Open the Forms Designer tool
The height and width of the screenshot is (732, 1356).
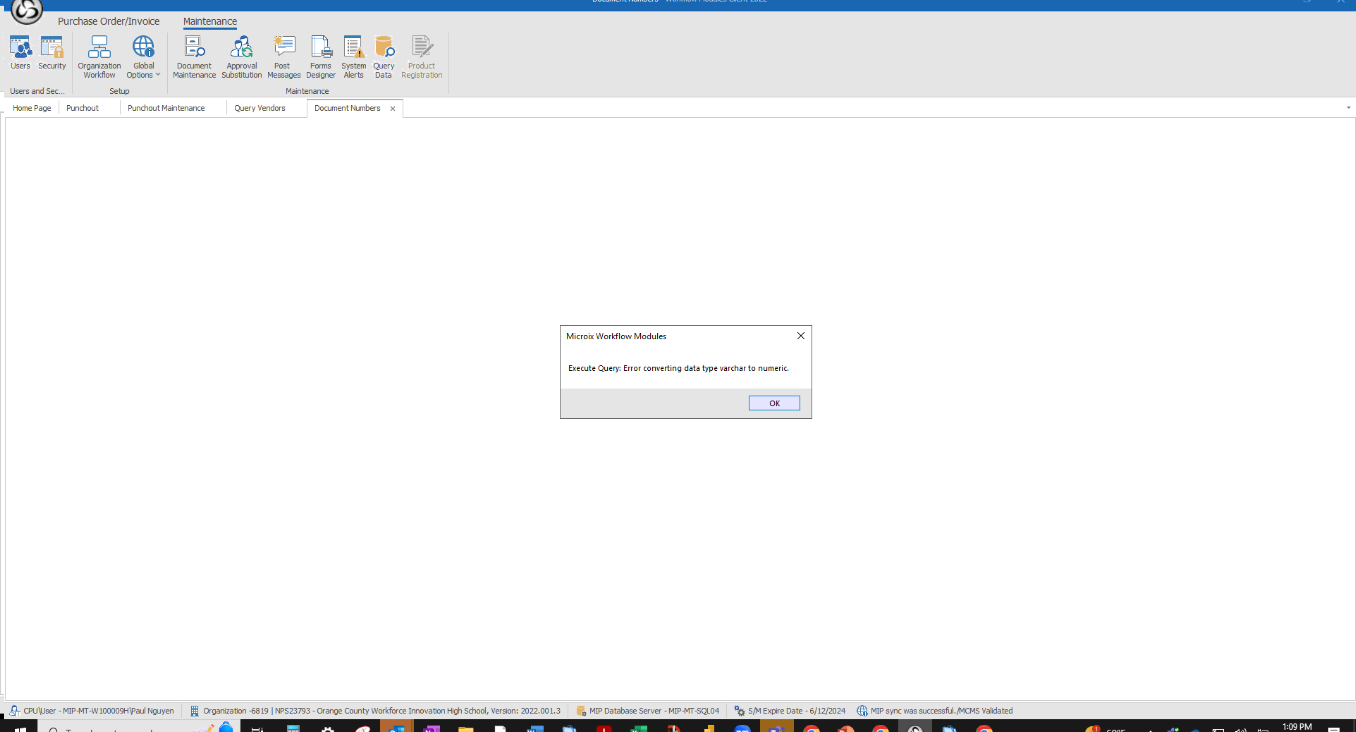(321, 57)
